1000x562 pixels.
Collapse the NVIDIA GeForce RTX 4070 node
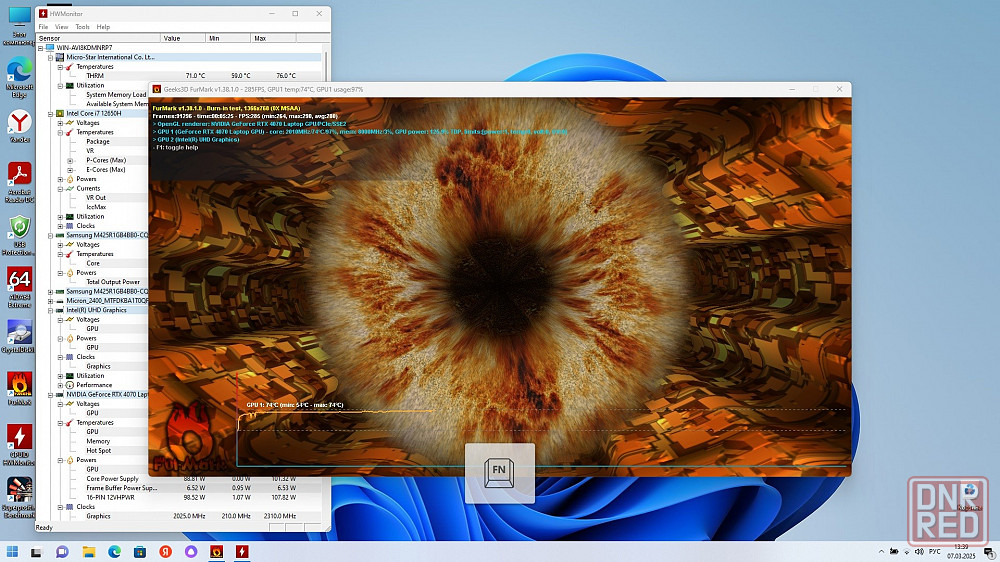[x=50, y=394]
